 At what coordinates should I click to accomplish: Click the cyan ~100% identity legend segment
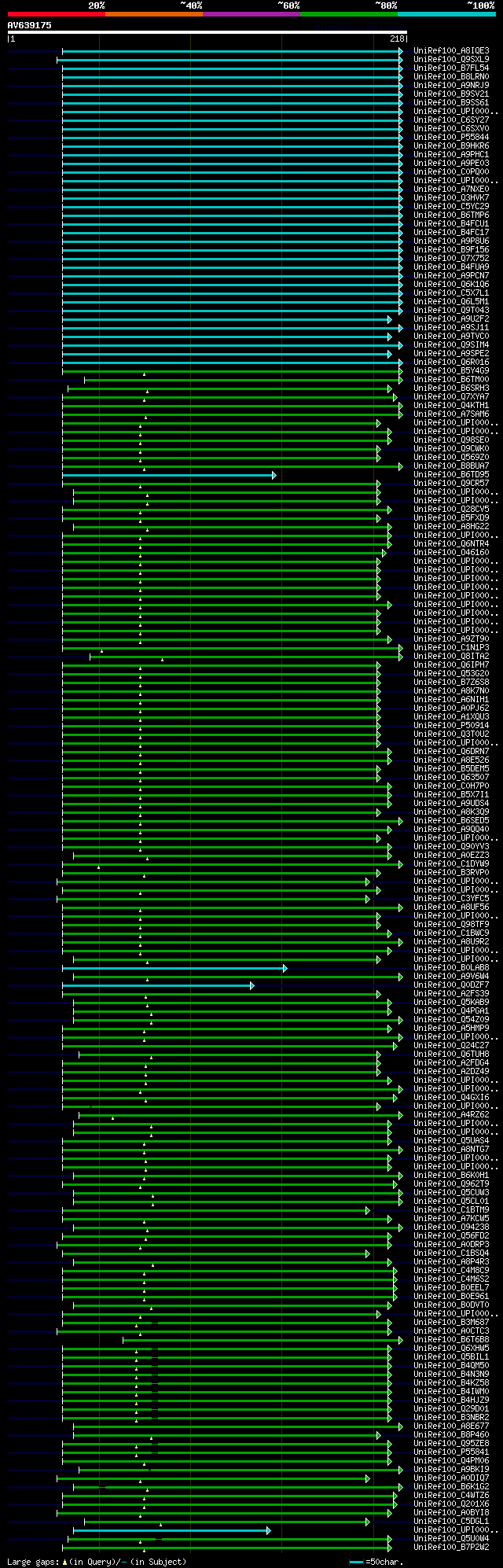446,14
